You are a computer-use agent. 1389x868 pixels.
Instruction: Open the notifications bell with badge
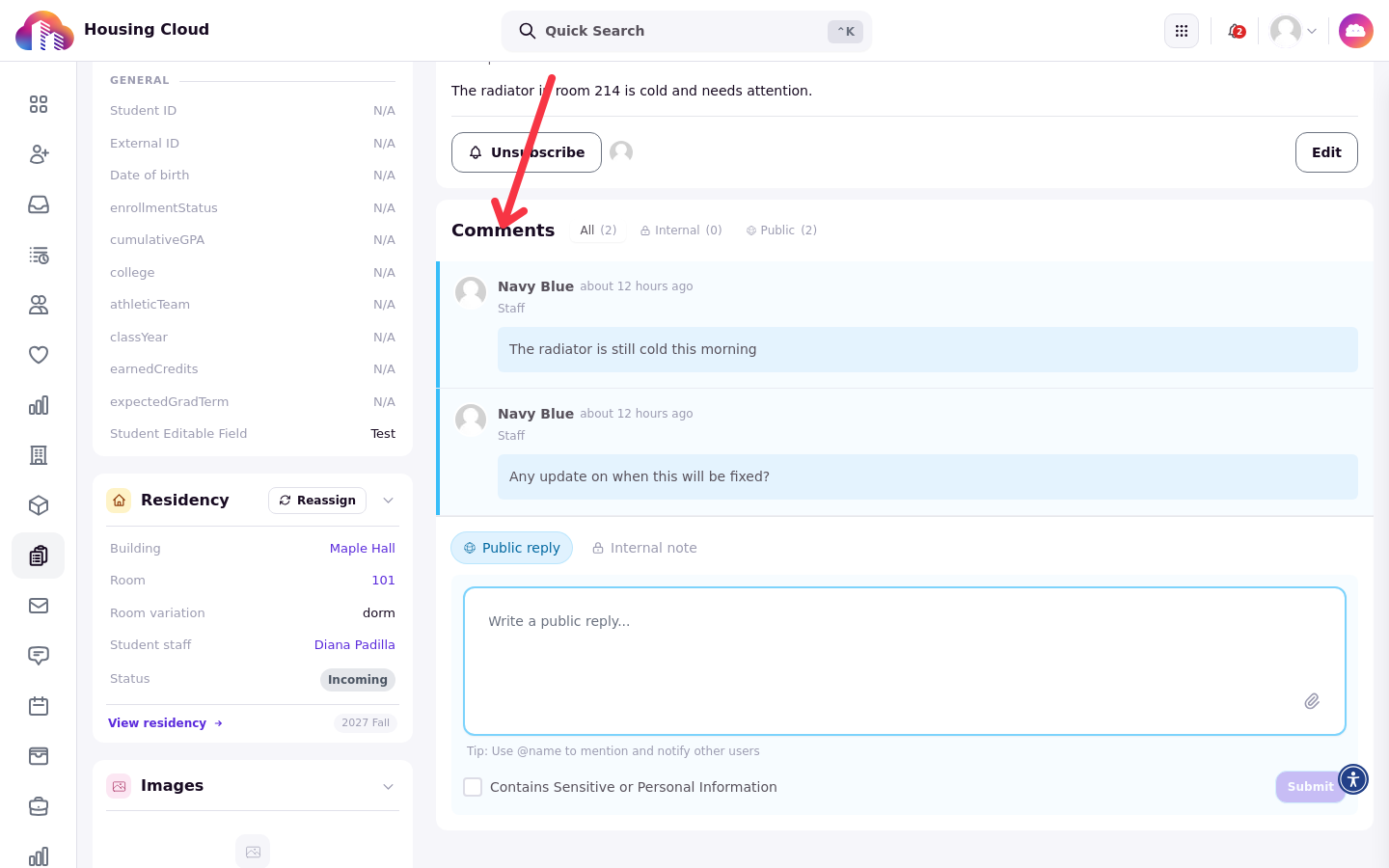[1236, 31]
